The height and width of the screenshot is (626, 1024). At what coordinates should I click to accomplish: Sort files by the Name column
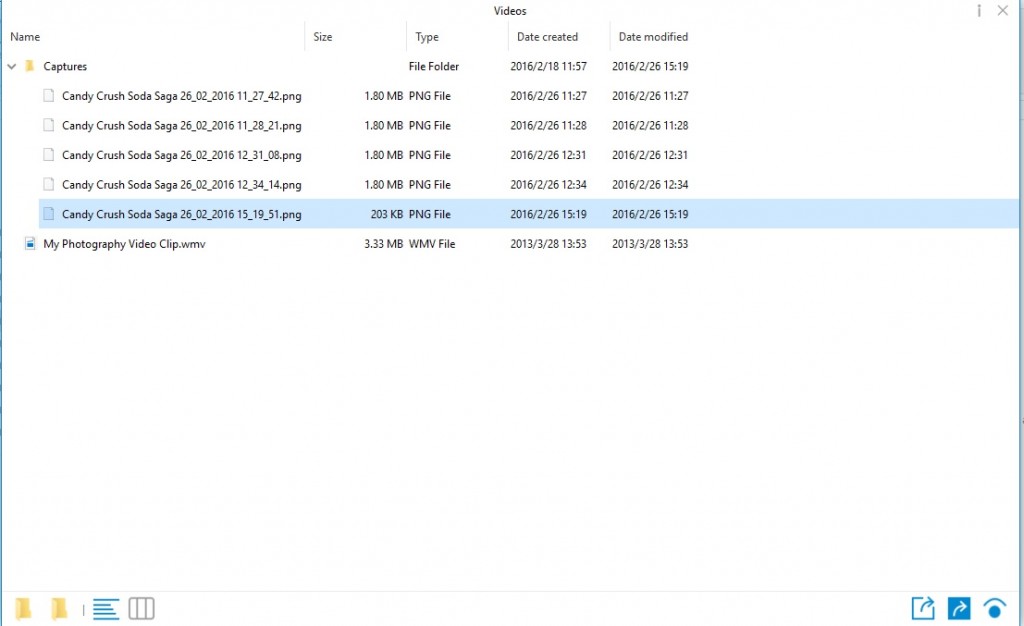coord(24,36)
